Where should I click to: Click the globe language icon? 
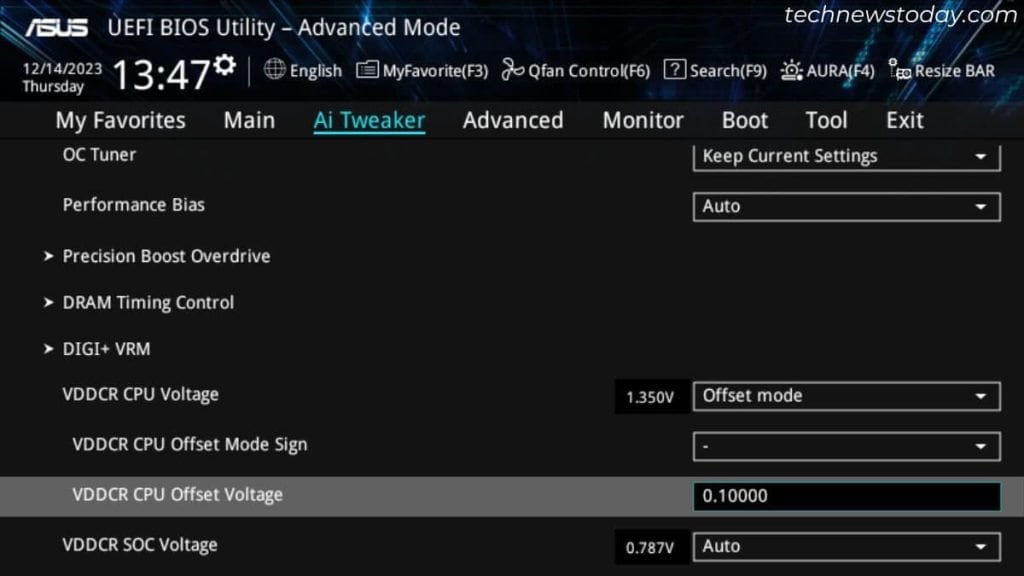pyautogui.click(x=275, y=69)
